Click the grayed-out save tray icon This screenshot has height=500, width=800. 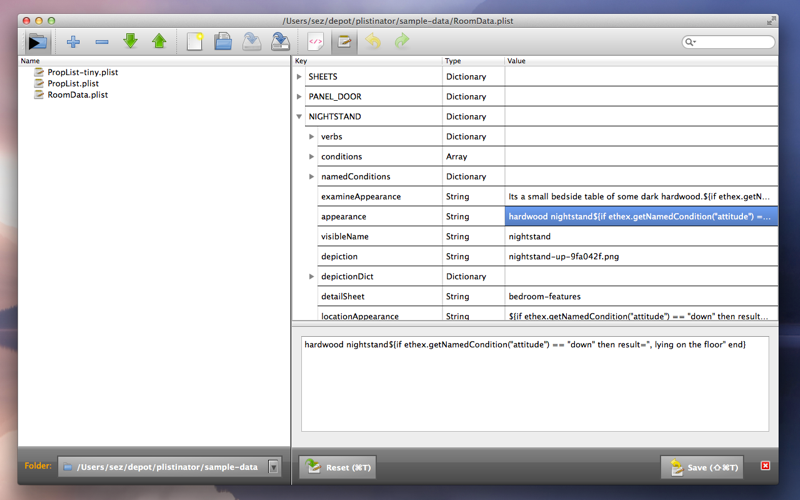252,41
